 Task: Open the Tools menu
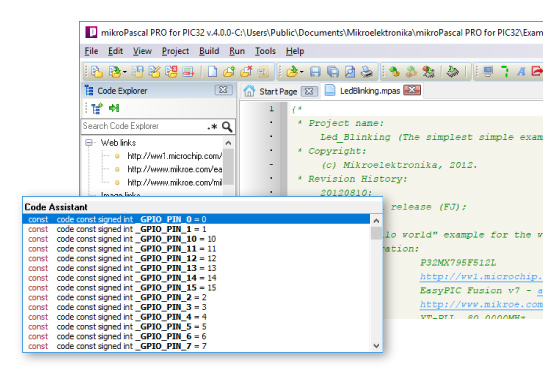(x=265, y=51)
